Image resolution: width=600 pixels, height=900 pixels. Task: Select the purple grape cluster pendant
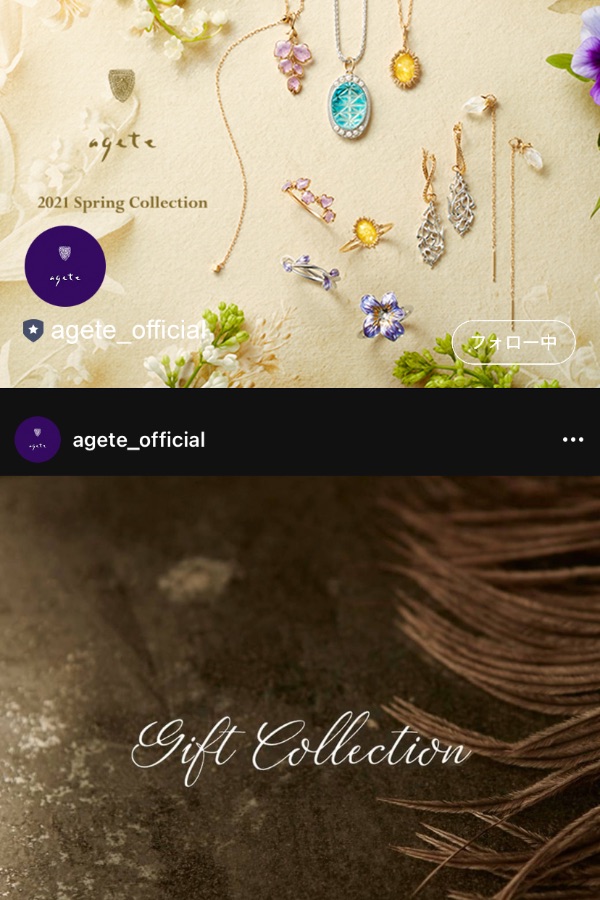[292, 65]
